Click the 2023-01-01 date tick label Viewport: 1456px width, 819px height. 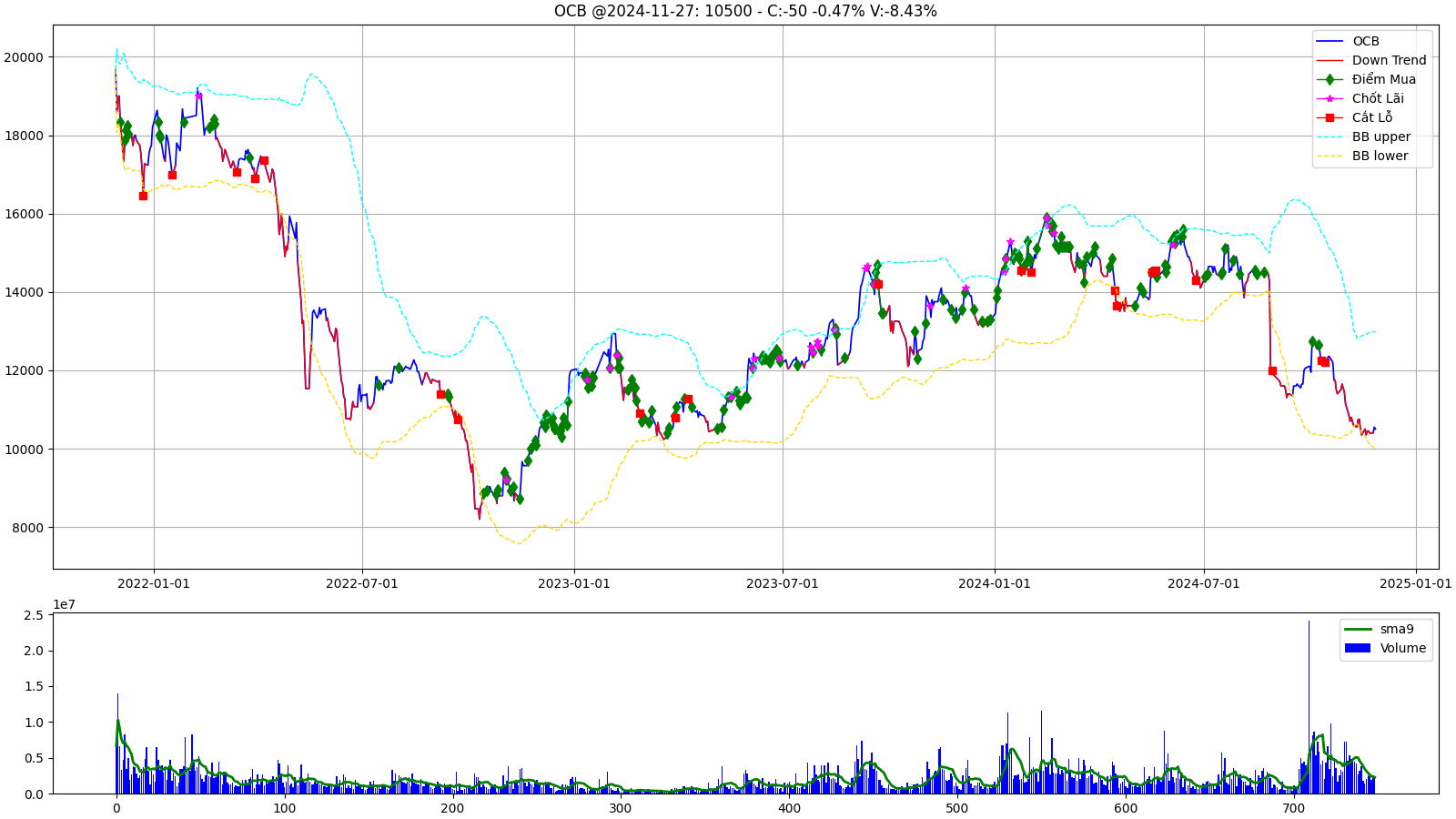(x=574, y=583)
